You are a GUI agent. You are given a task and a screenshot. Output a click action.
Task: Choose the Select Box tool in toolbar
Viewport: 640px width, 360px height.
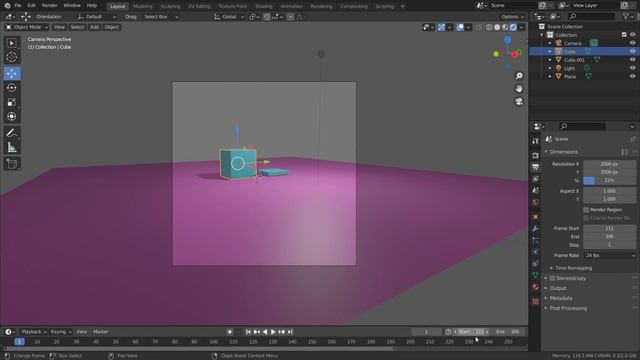tap(12, 43)
